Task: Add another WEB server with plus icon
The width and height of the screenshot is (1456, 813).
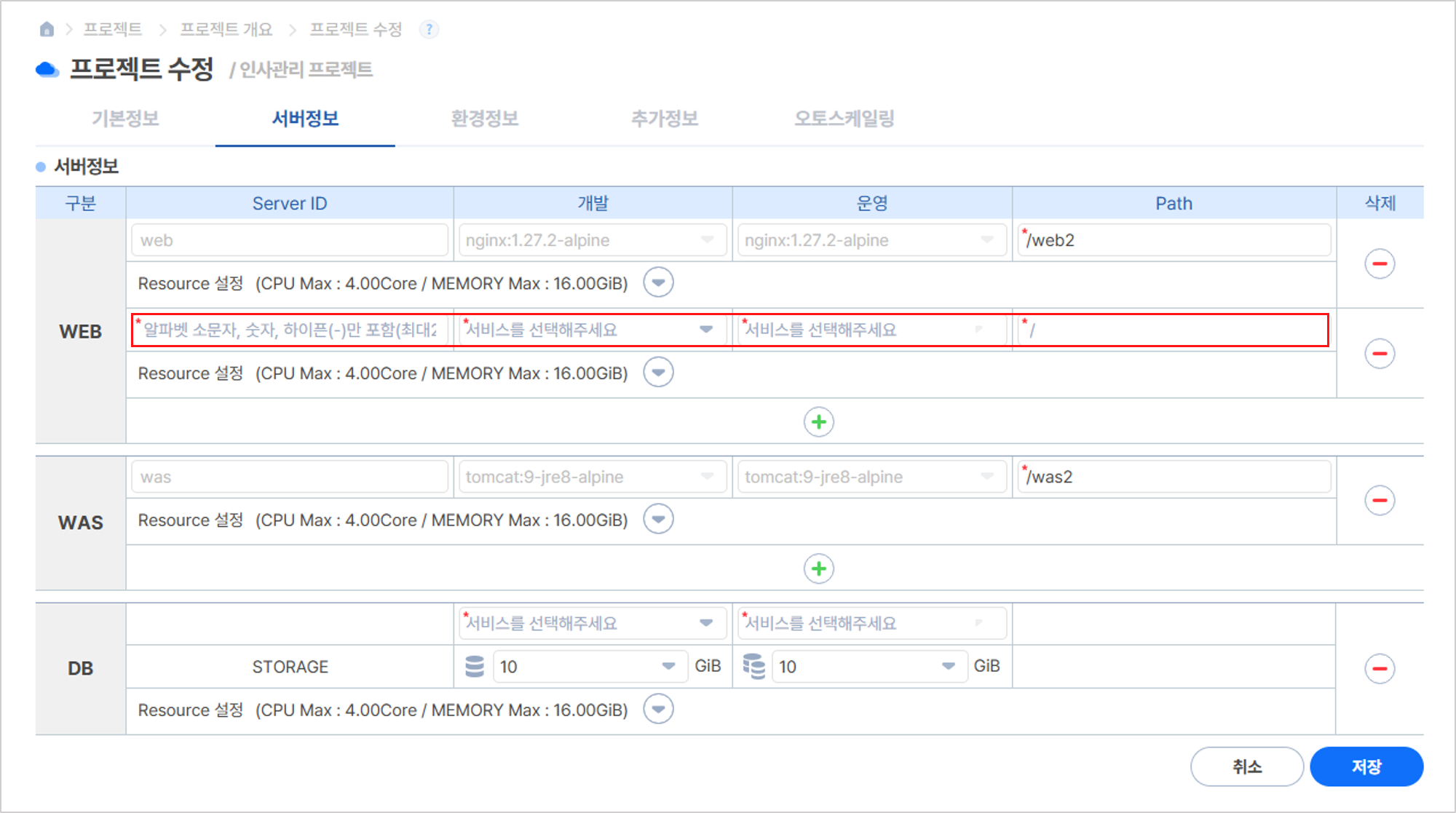Action: pyautogui.click(x=819, y=422)
